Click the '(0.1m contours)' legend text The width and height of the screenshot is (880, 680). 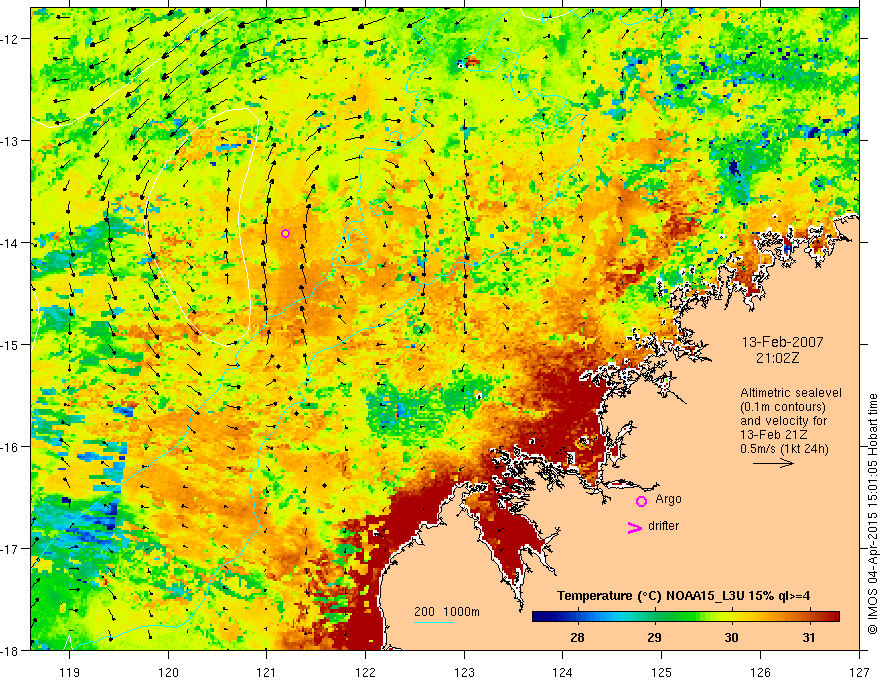783,407
